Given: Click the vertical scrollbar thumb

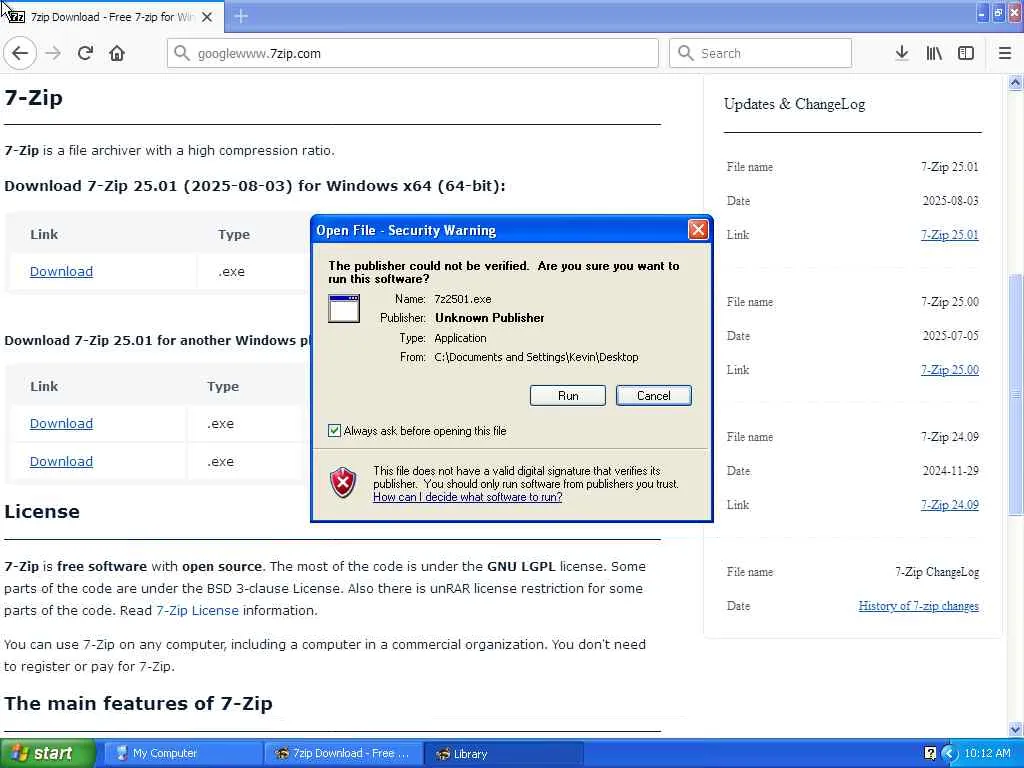Looking at the screenshot, I should [1016, 394].
